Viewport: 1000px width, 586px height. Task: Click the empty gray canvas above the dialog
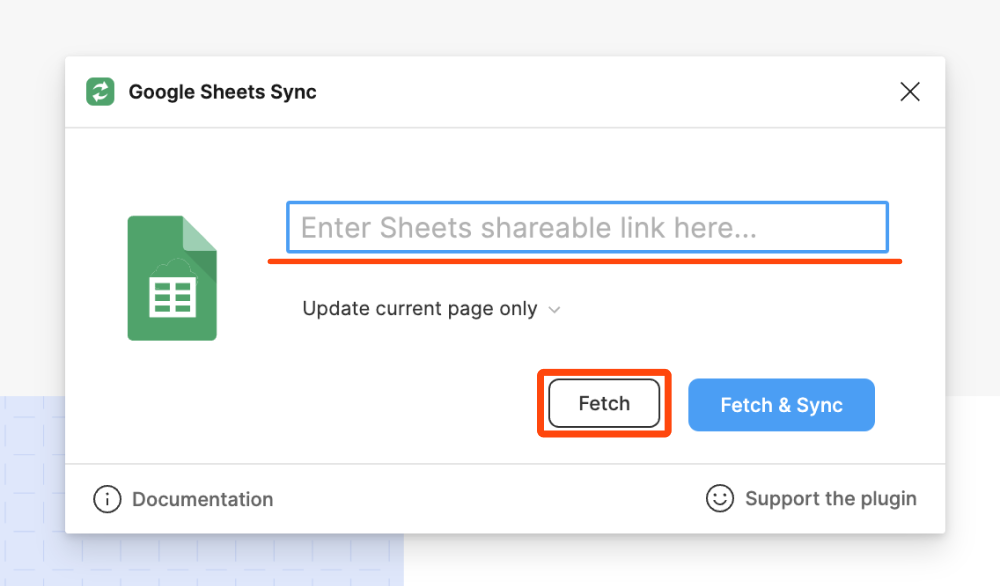tap(500, 25)
